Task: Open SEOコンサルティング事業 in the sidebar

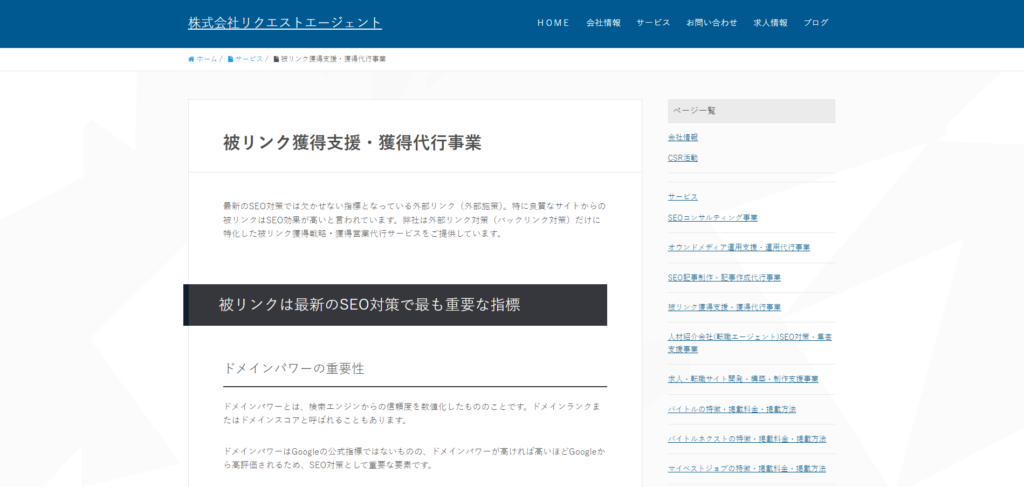Action: click(x=712, y=217)
